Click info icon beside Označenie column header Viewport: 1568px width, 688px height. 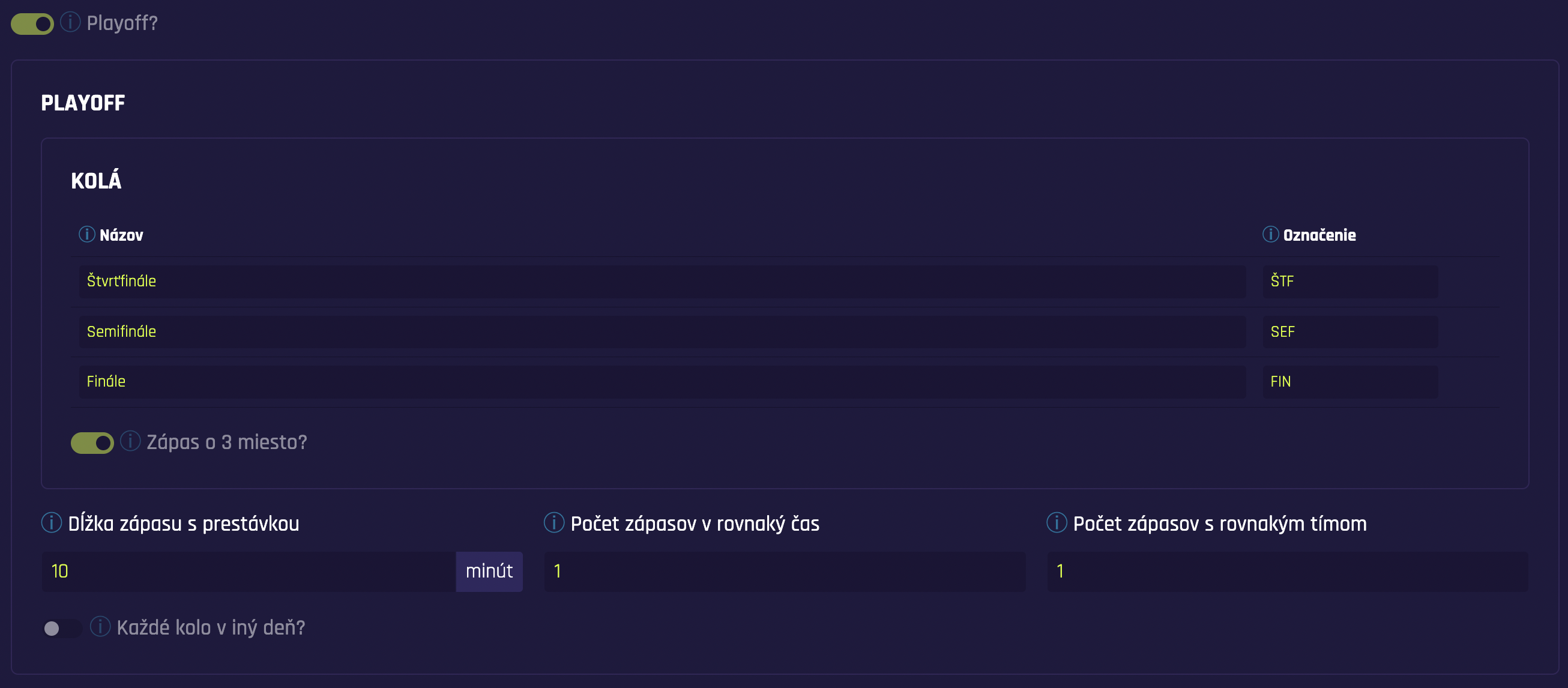(x=1270, y=234)
